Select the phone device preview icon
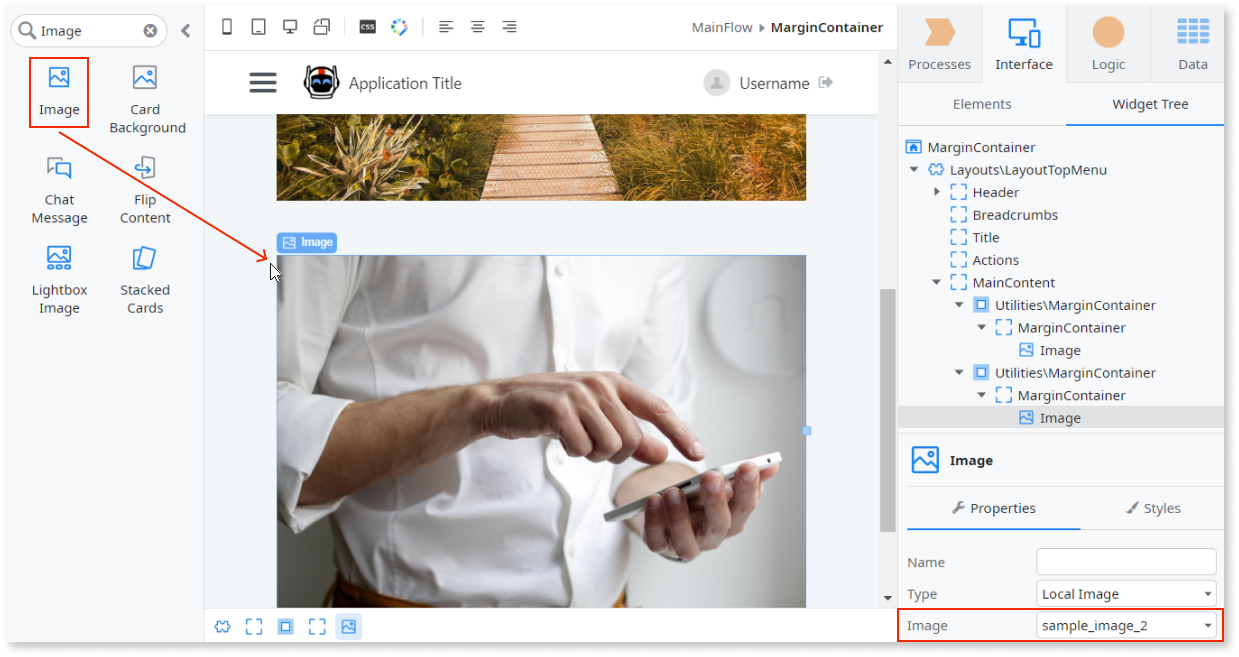Image resolution: width=1239 pixels, height=657 pixels. point(227,27)
